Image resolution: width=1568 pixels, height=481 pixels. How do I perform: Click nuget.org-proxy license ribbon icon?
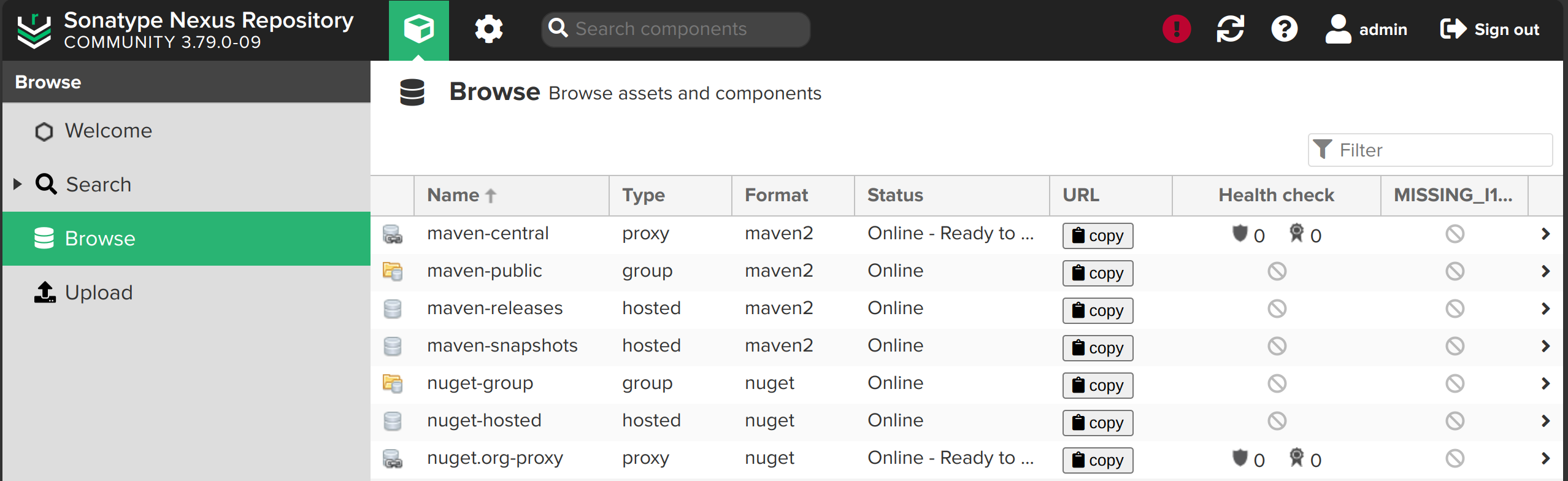[1296, 458]
